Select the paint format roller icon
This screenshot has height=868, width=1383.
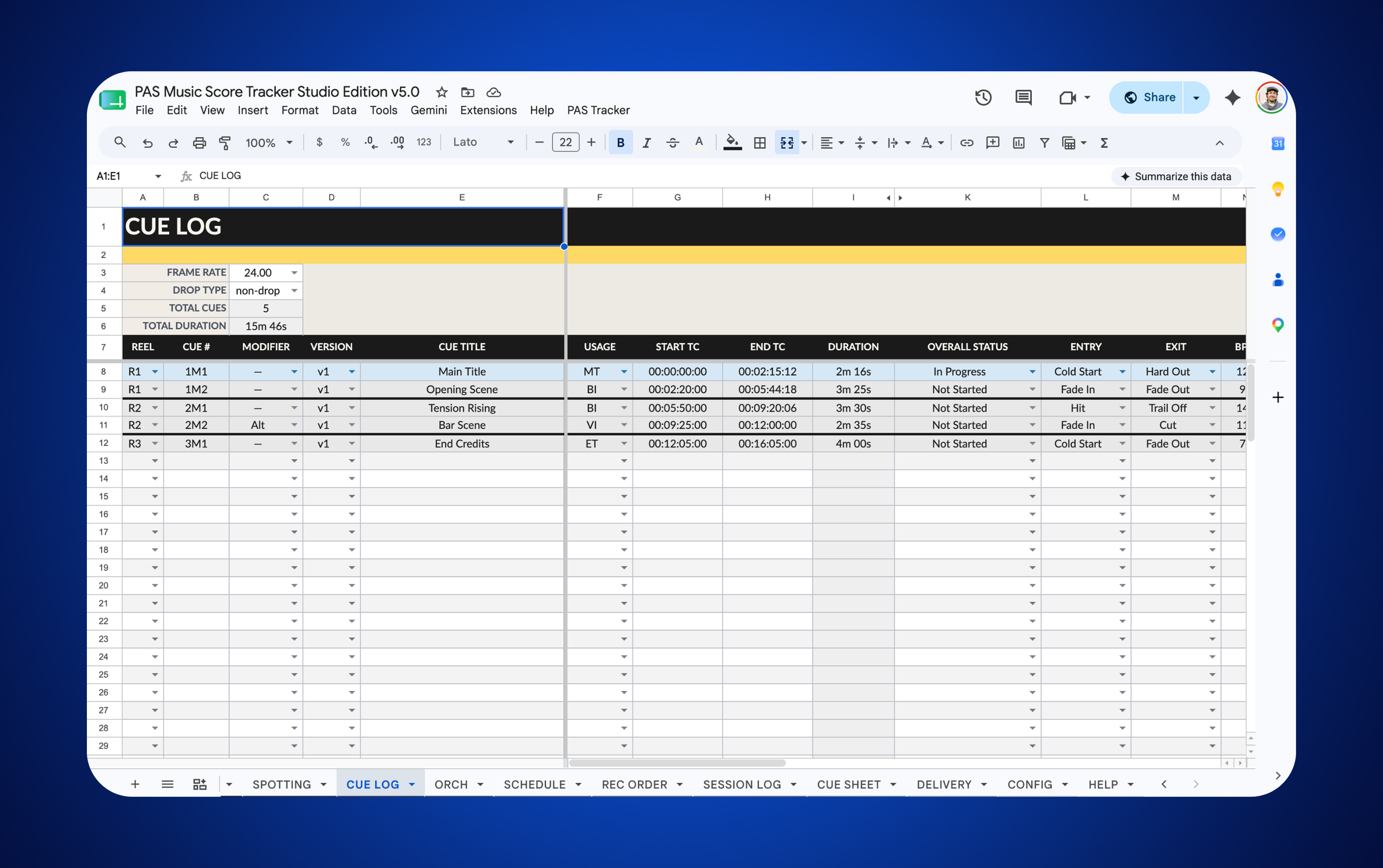(x=225, y=142)
